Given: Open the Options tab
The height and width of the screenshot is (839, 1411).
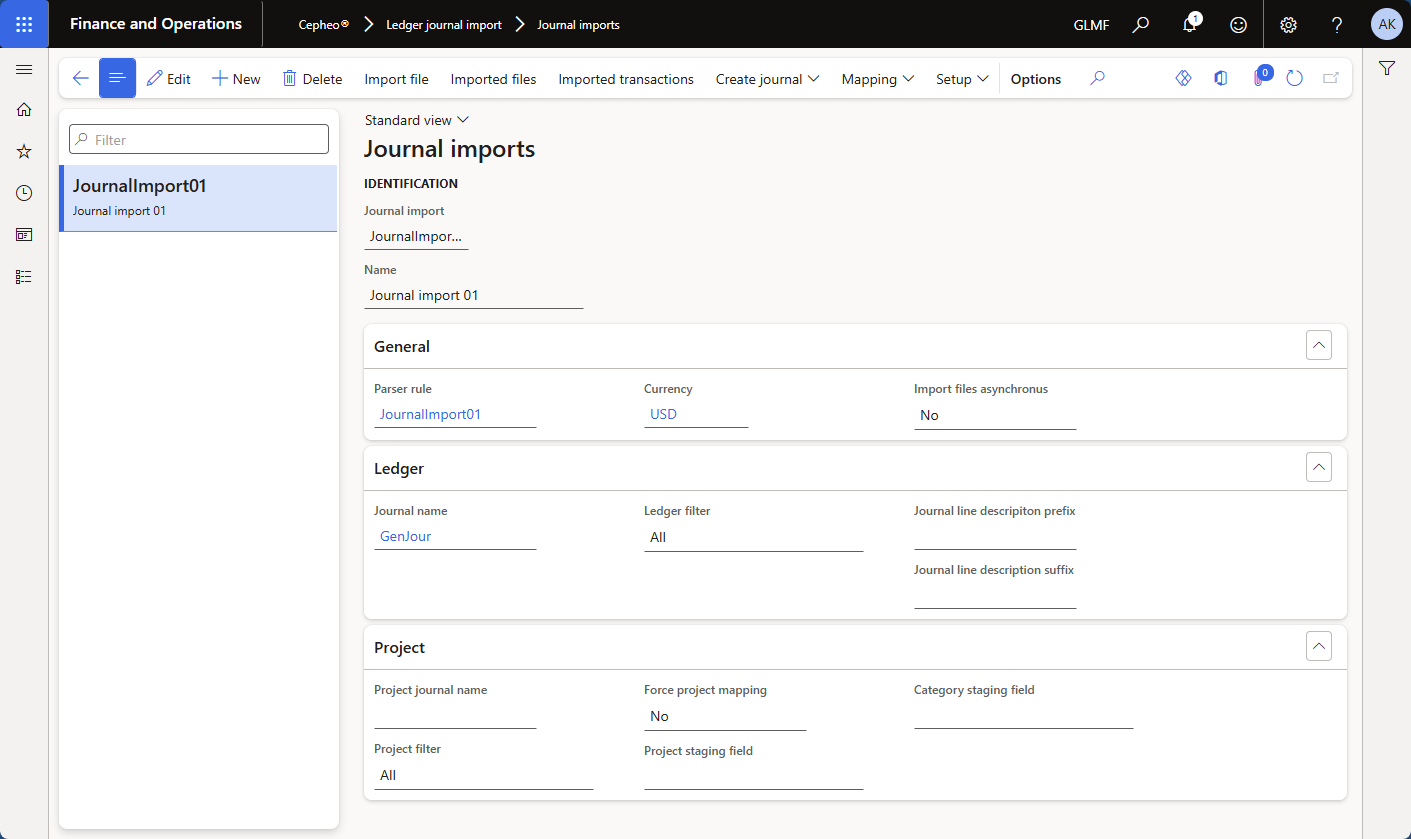Looking at the screenshot, I should (1035, 79).
